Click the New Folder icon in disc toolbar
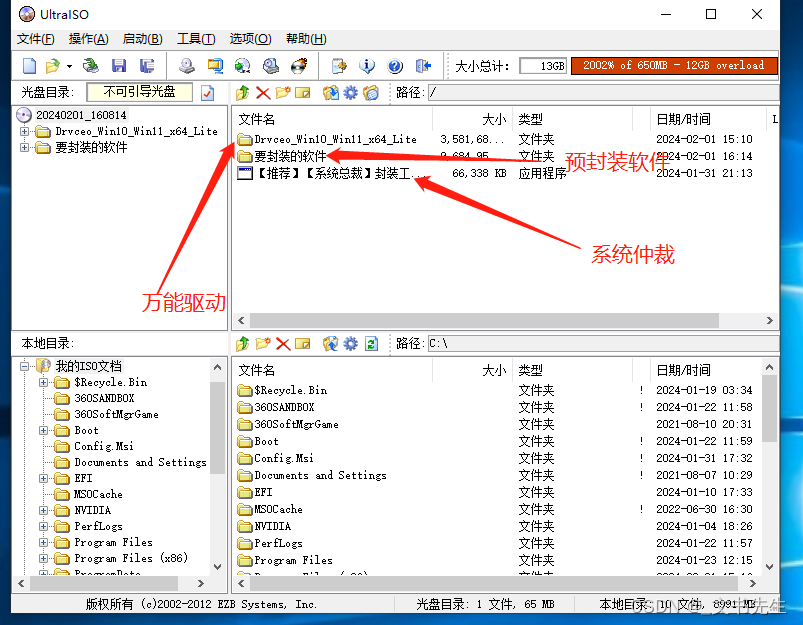The width and height of the screenshot is (803, 625). (x=283, y=93)
